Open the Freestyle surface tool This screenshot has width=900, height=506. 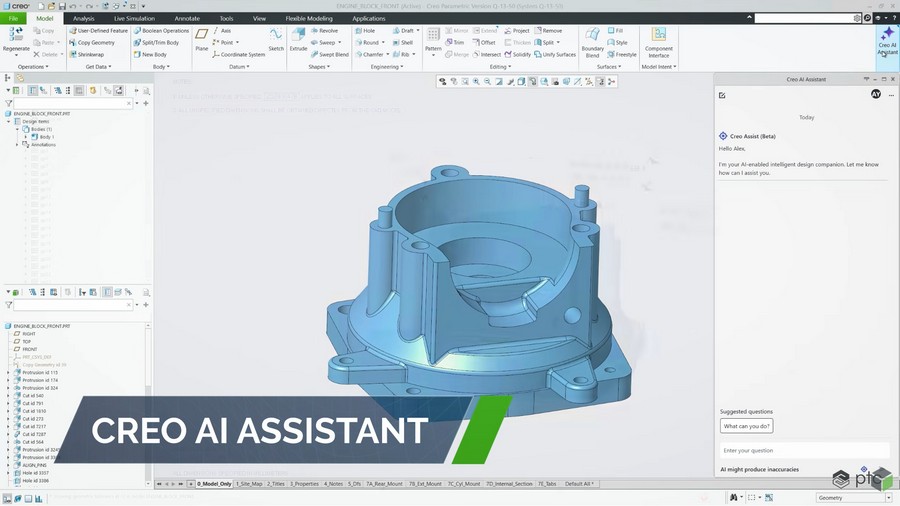tap(622, 55)
